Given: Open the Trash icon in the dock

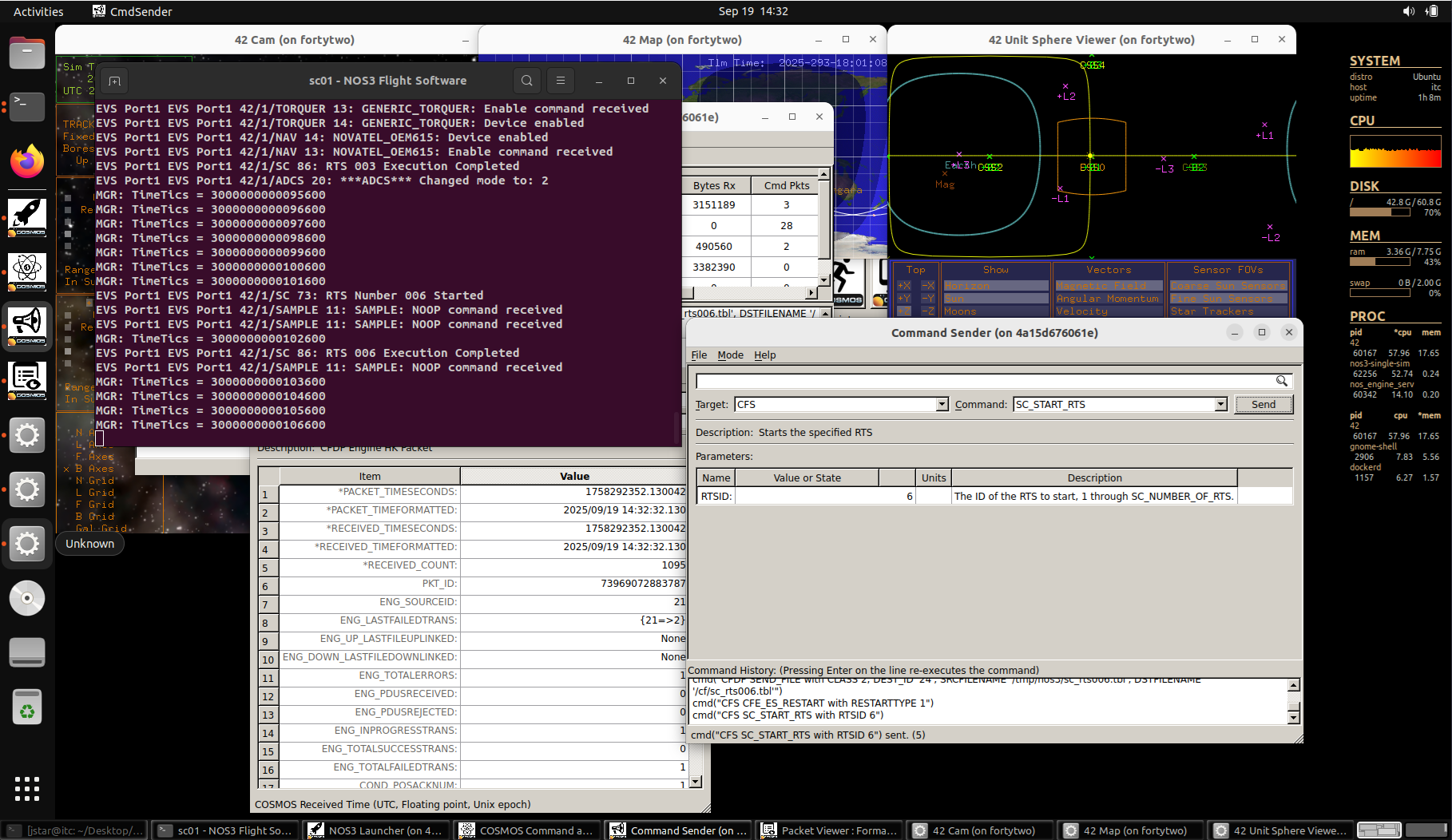Looking at the screenshot, I should point(27,707).
